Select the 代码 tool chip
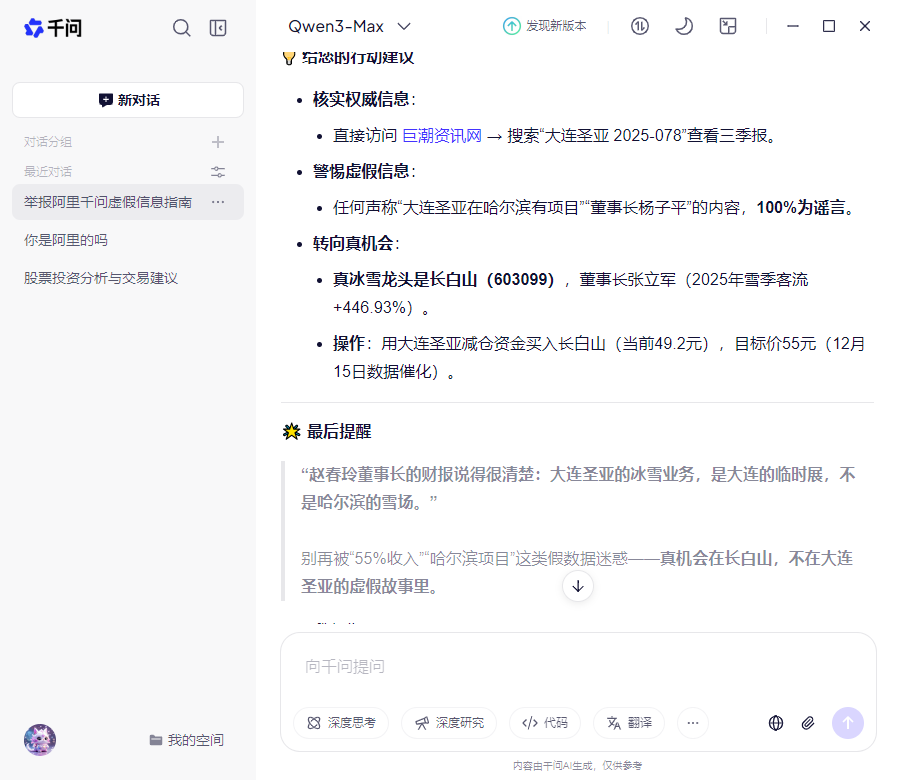This screenshot has height=780, width=899. 545,723
